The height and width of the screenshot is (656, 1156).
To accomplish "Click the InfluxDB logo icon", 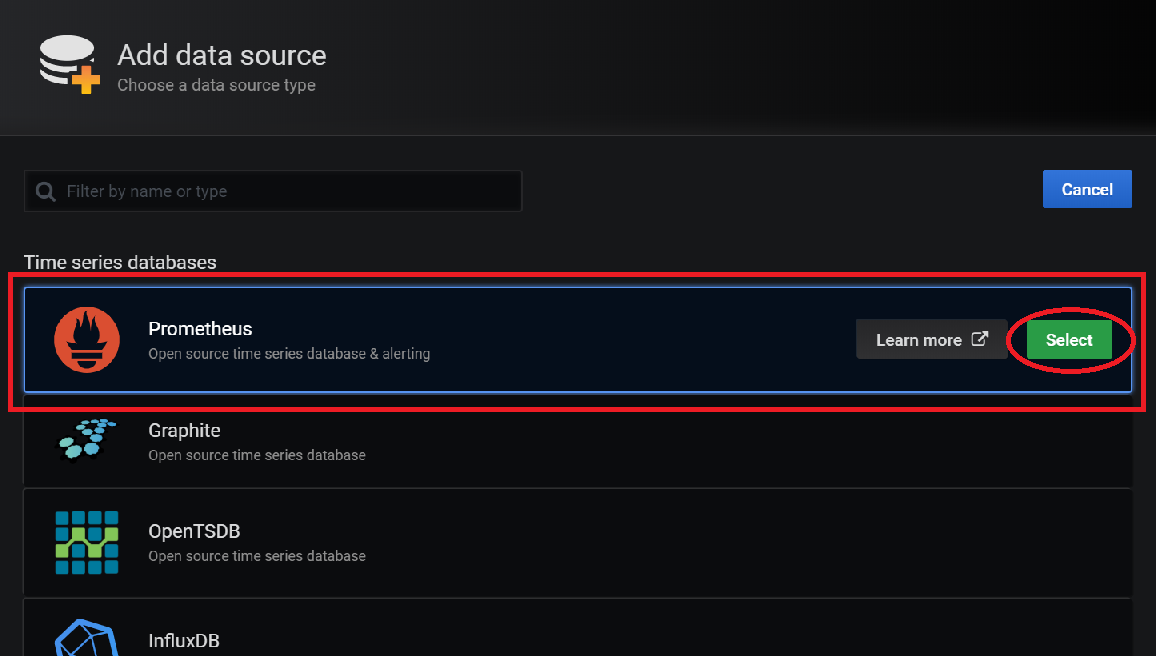I will pos(87,638).
